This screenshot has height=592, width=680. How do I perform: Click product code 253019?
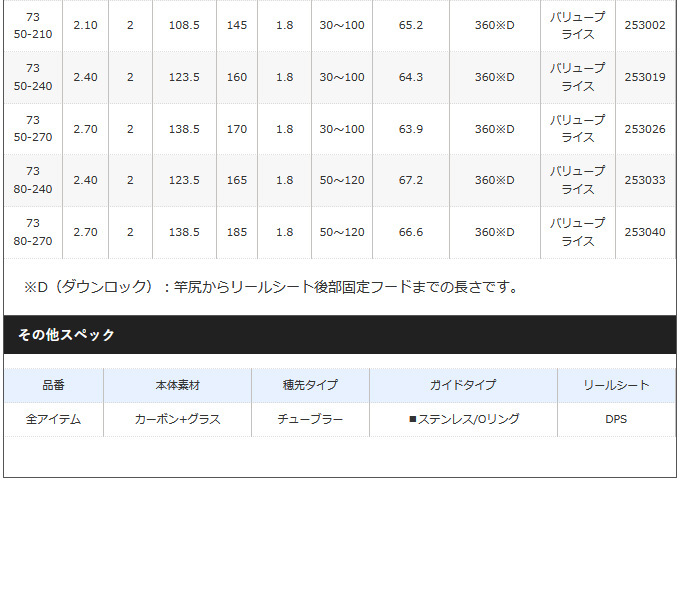(645, 77)
